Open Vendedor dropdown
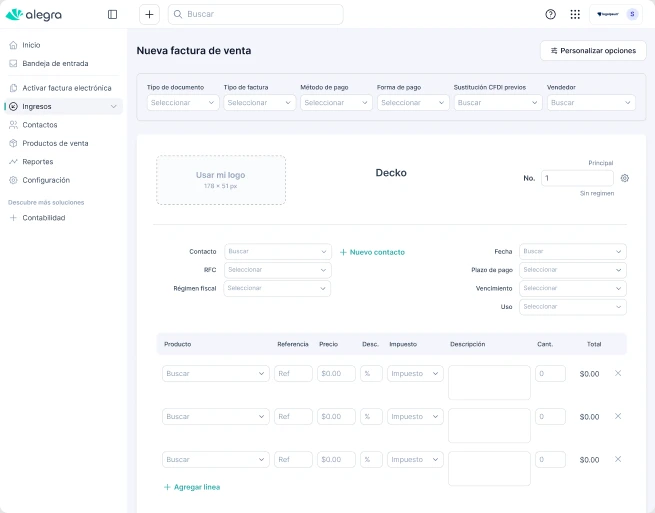Viewport: 655px width, 513px height. point(591,103)
